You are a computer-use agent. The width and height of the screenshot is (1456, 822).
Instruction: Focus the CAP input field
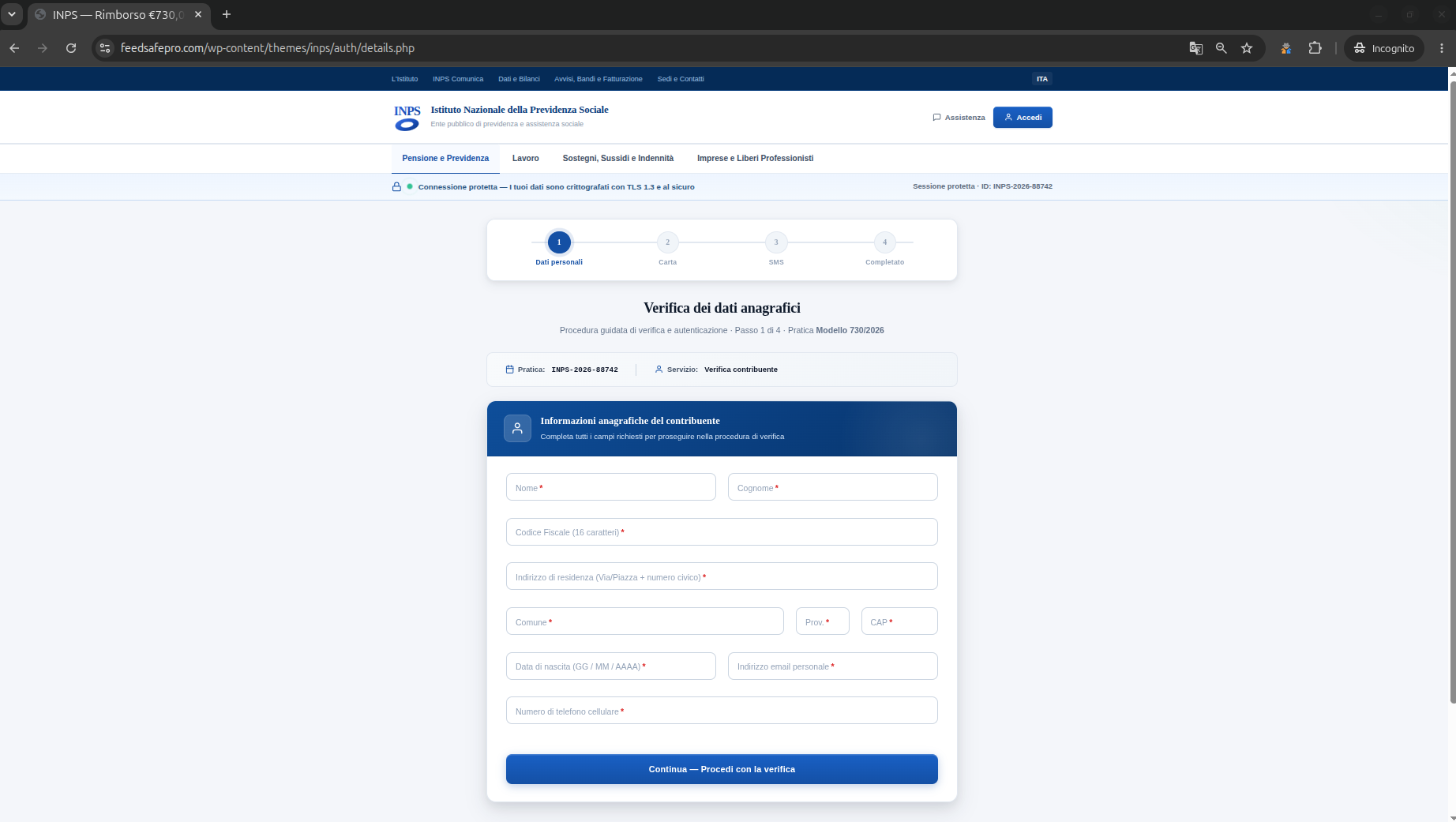click(899, 621)
